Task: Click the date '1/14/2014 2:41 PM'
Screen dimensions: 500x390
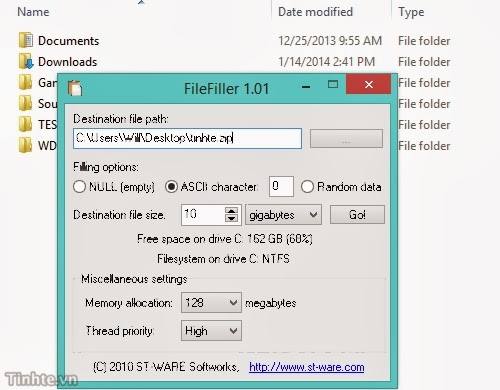Action: [x=327, y=62]
